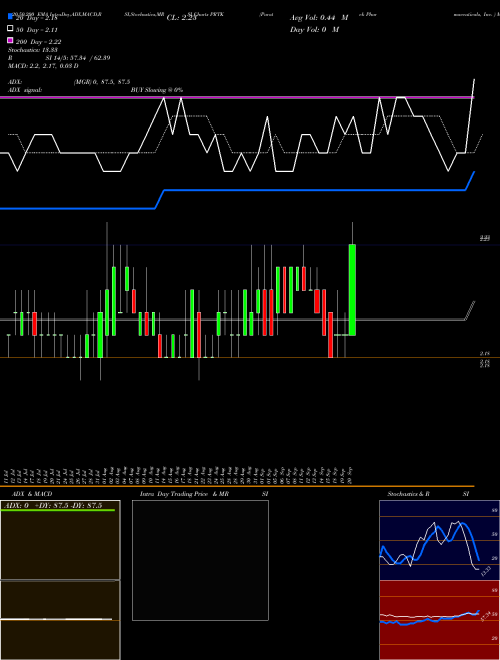Click the '20 Sep' date label on axis
Viewport: 500px width, 660px height.
click(x=350, y=475)
